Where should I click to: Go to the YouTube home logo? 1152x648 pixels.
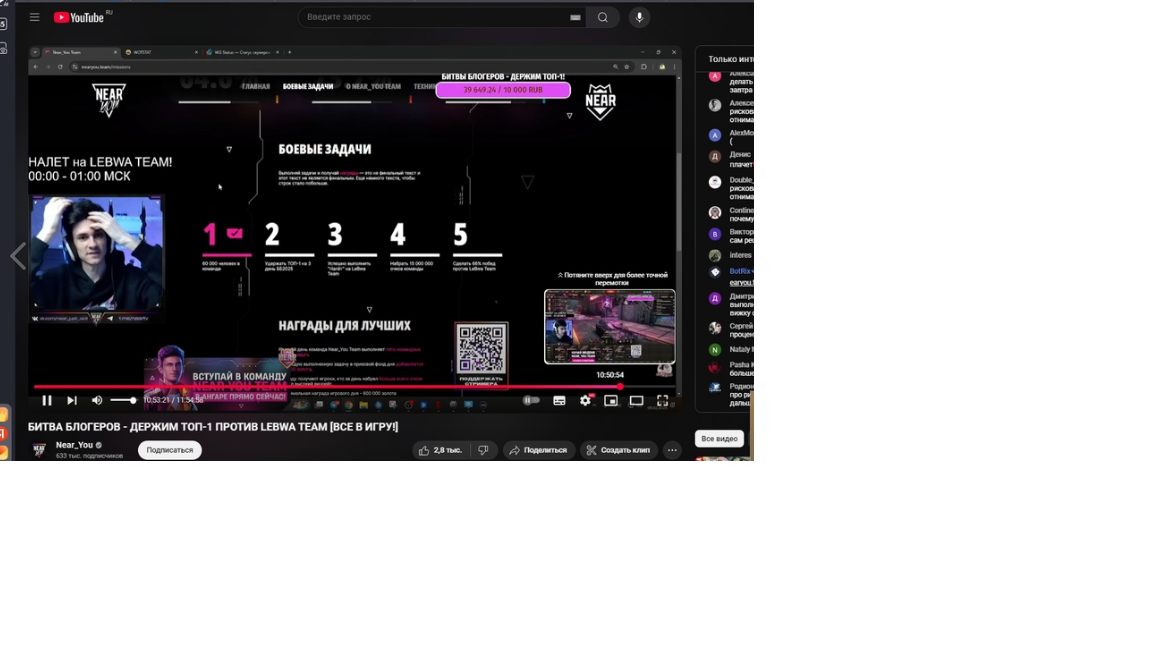79,18
